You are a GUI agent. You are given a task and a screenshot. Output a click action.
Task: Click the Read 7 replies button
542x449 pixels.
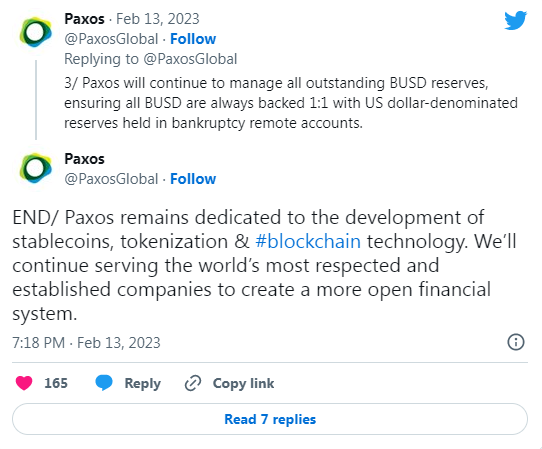(x=270, y=419)
